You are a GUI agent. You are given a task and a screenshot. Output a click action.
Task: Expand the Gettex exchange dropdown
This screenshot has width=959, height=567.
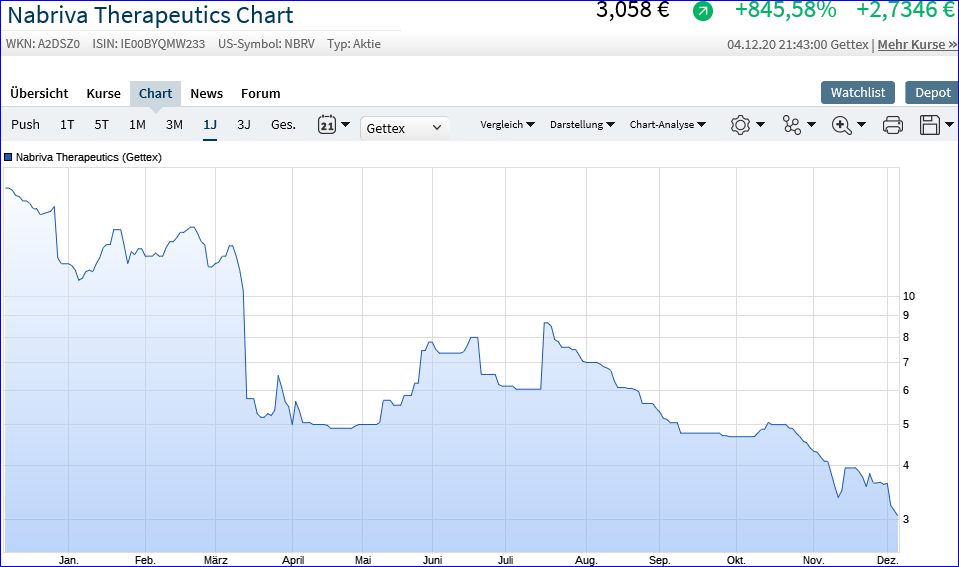coord(404,128)
